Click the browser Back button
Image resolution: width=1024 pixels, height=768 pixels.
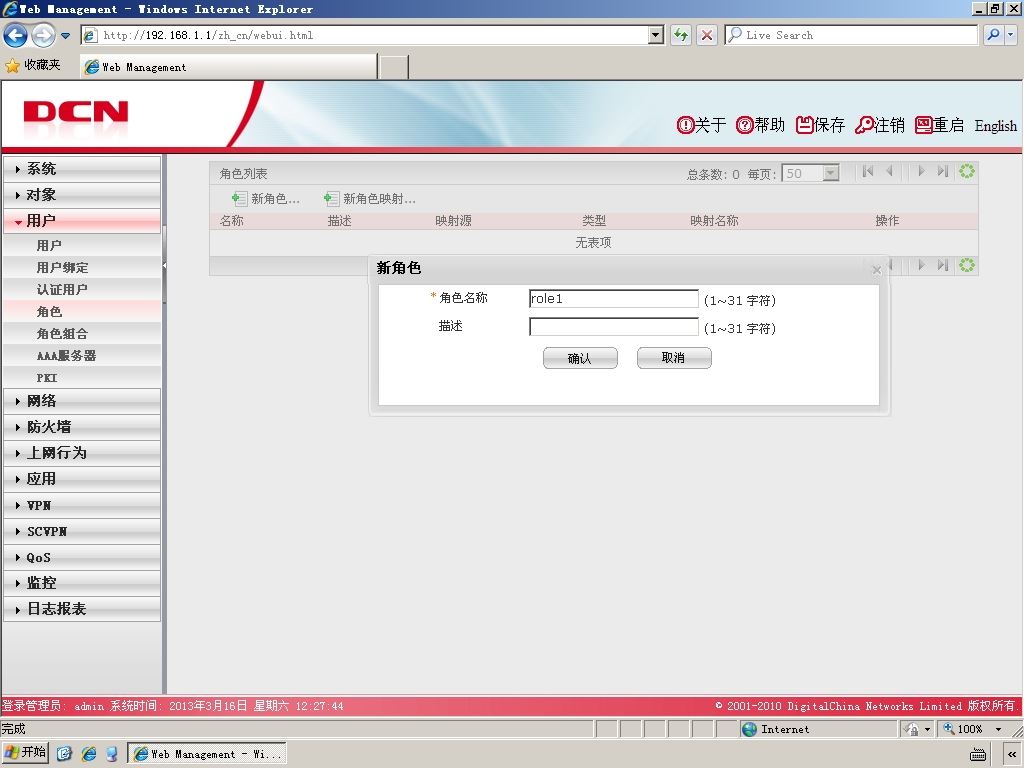pyautogui.click(x=16, y=35)
